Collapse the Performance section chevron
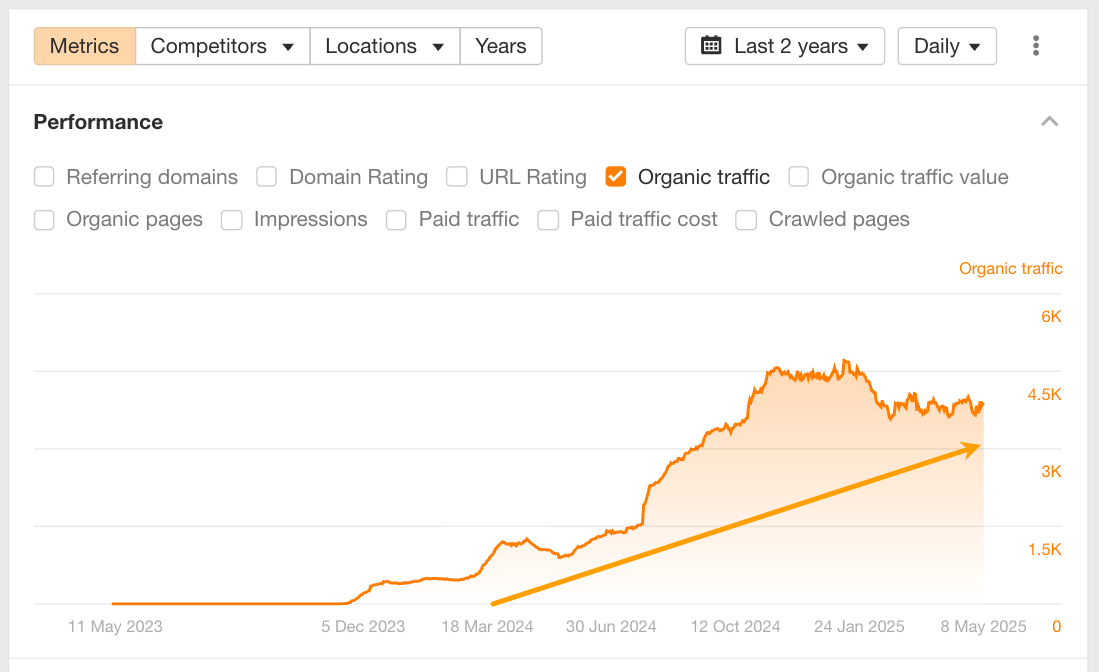Image resolution: width=1099 pixels, height=672 pixels. tap(1049, 122)
